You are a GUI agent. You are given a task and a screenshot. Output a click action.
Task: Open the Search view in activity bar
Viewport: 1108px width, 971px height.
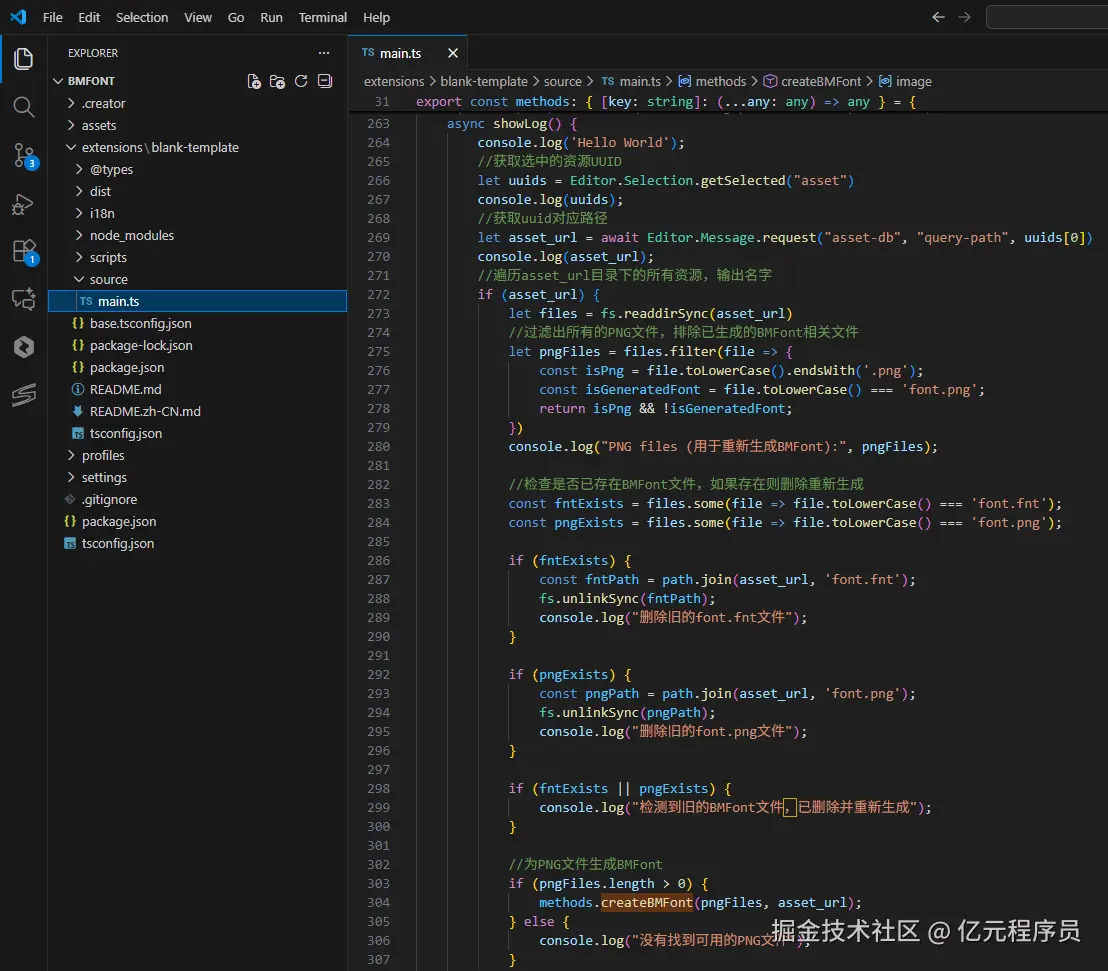(23, 107)
